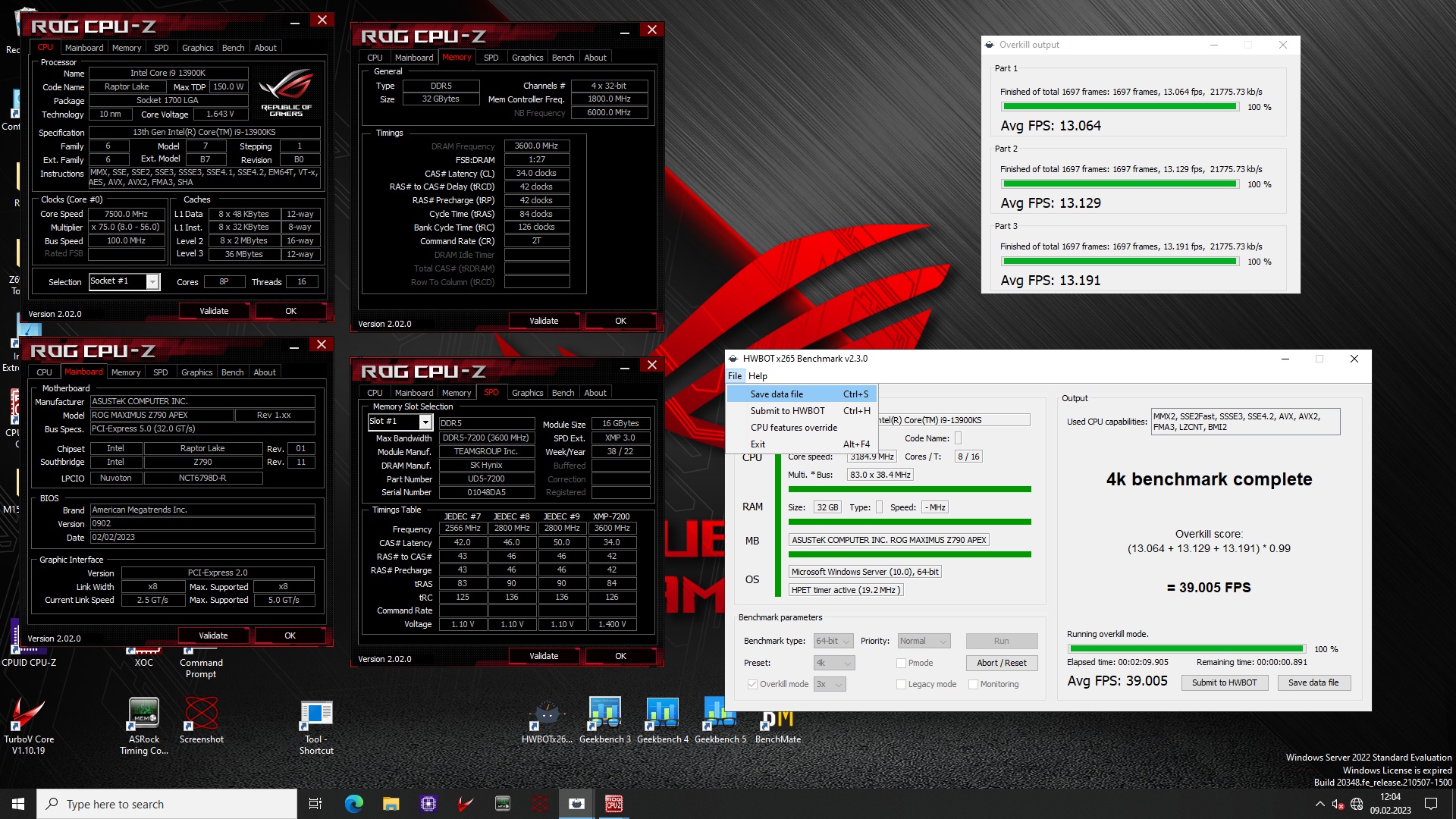Select Exit from the File menu
Viewport: 1456px width, 819px height.
[802, 444]
